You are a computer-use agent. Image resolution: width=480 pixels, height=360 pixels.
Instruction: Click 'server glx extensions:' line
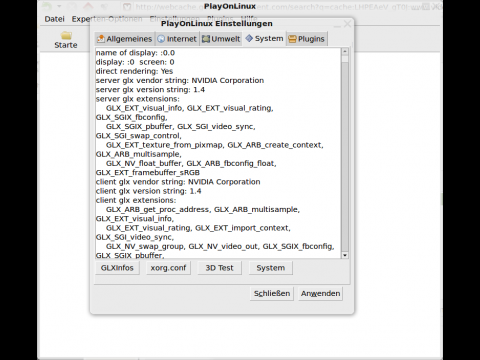(x=137, y=99)
